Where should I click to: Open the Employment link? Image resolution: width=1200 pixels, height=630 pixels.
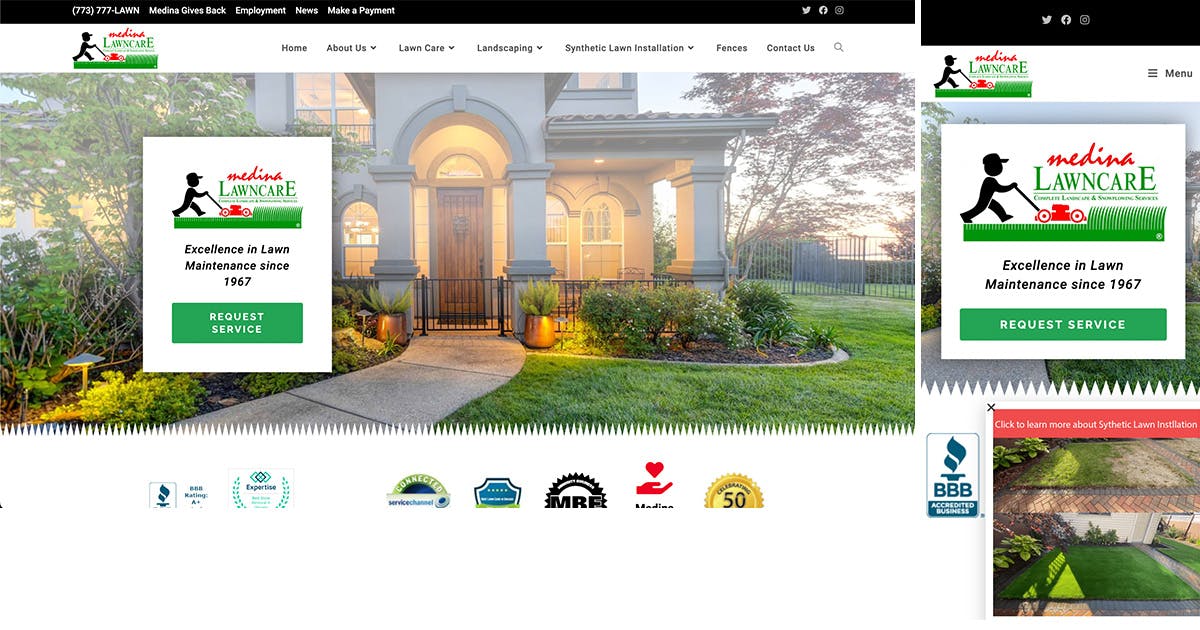tap(261, 11)
